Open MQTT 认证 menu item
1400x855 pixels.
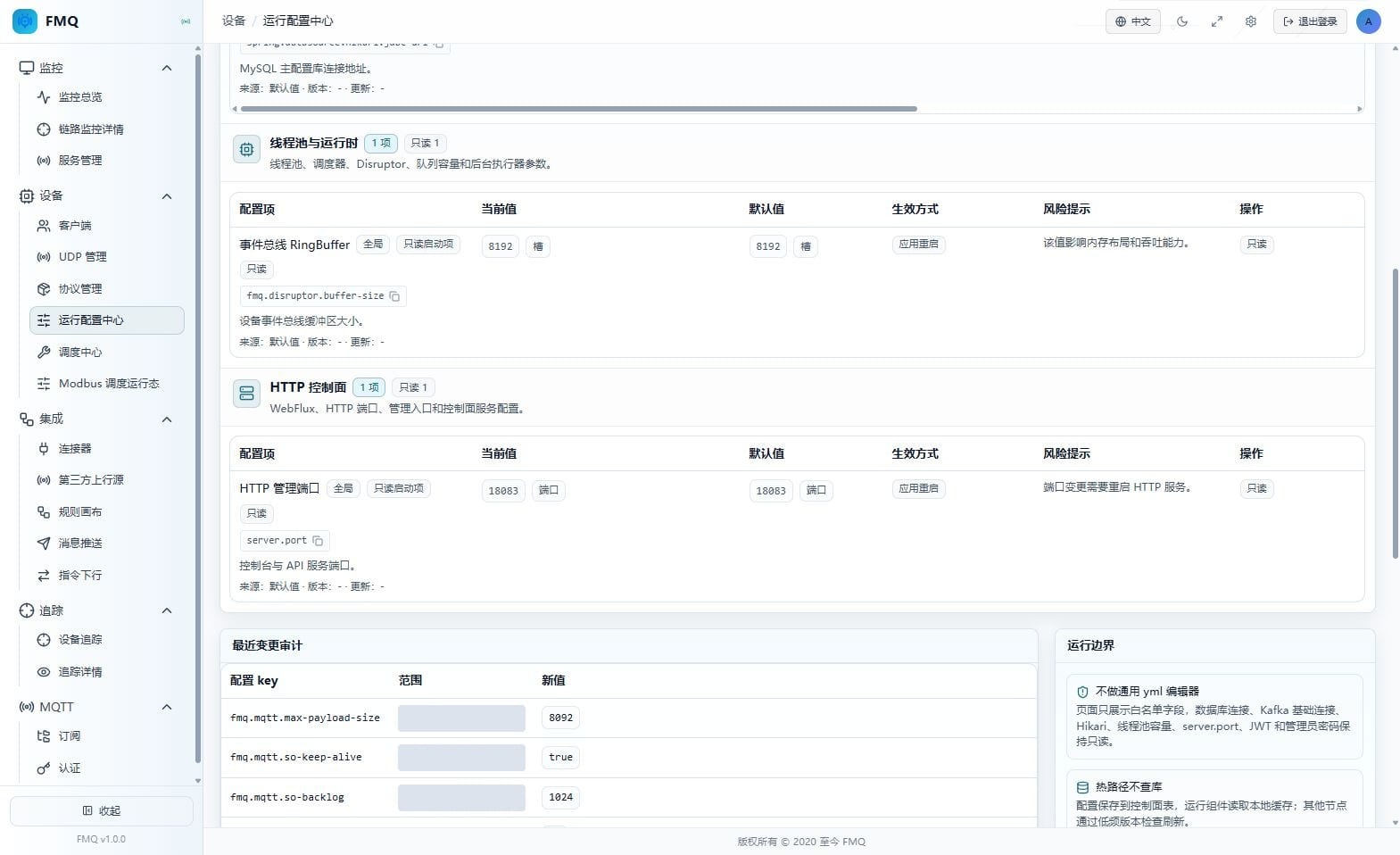click(107, 768)
